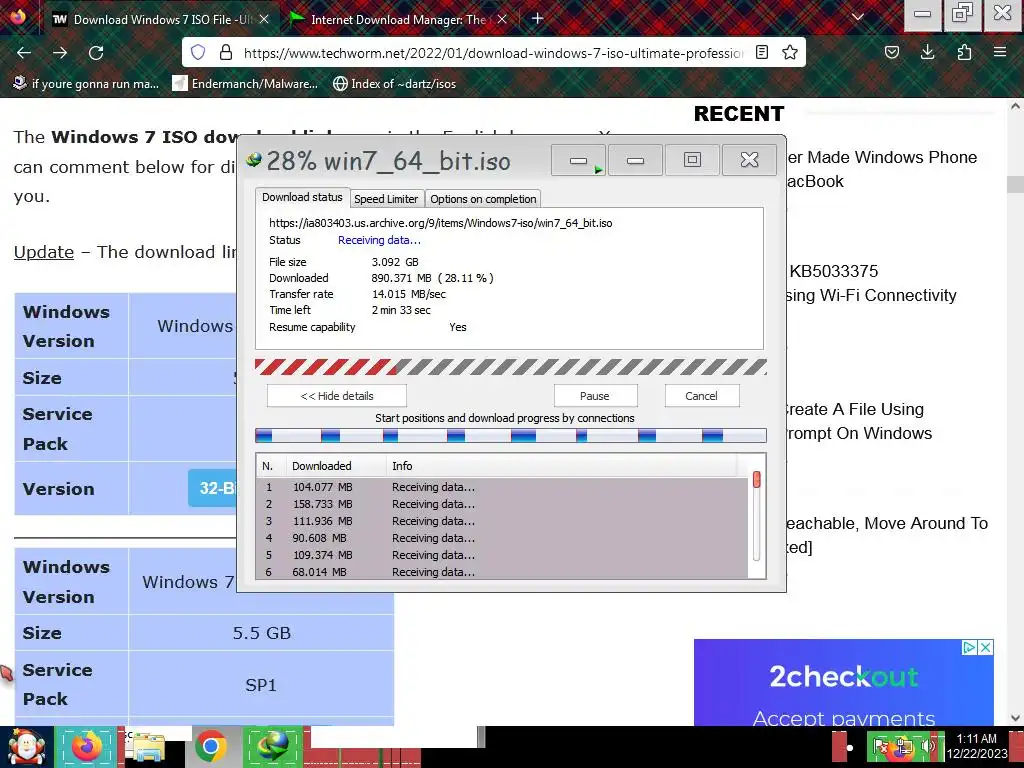Open Firefox from the taskbar
Image resolution: width=1024 pixels, height=768 pixels.
[x=86, y=747]
